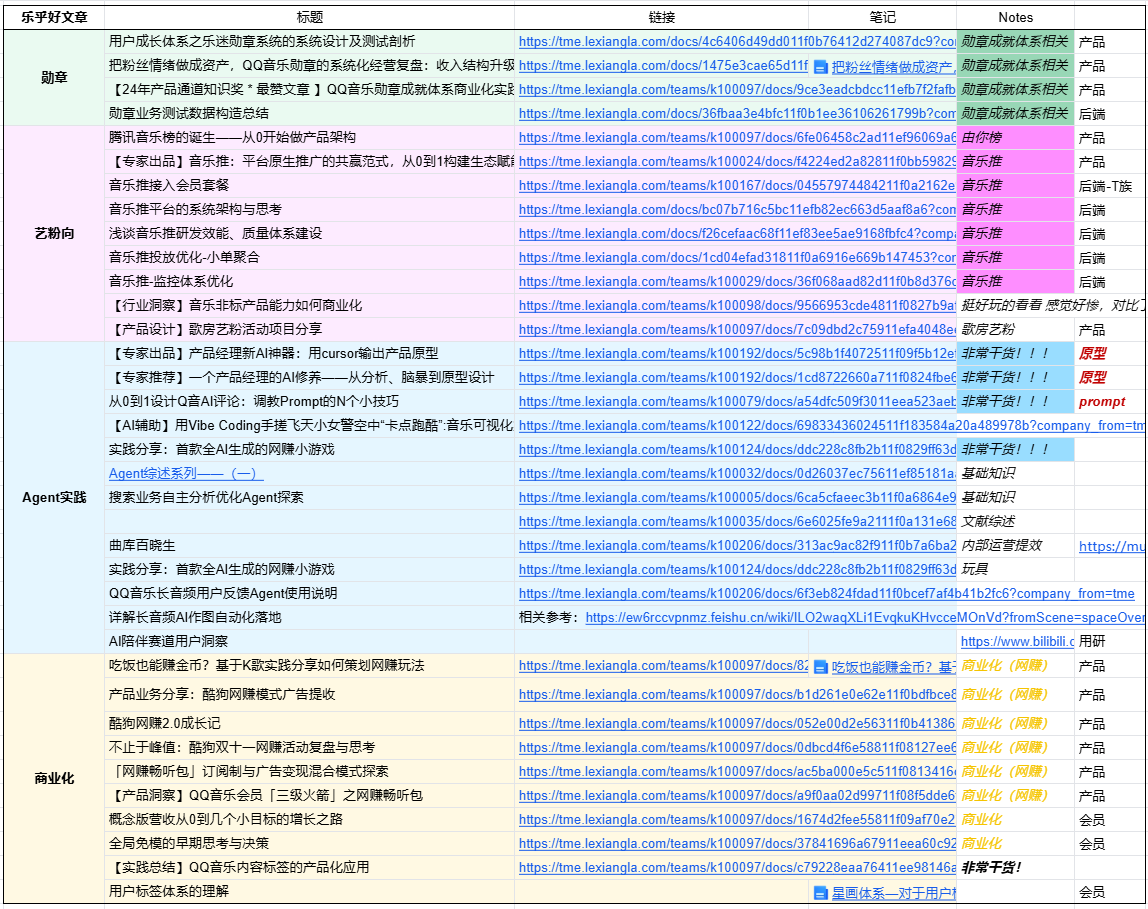Click the document icon beside 星画体系 chip
The image size is (1148, 909).
point(821,893)
